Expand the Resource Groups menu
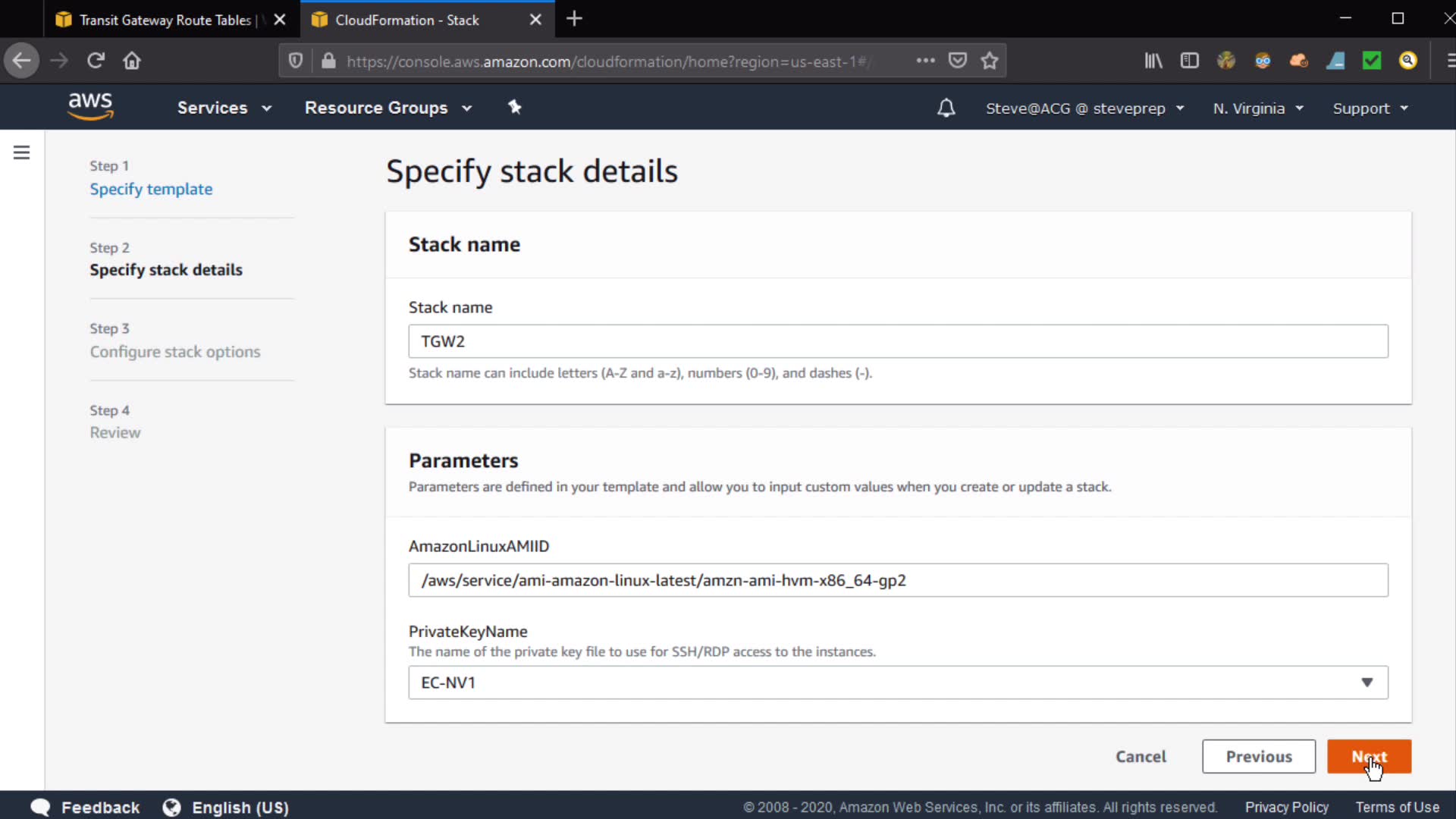This screenshot has width=1456, height=819. pos(388,108)
